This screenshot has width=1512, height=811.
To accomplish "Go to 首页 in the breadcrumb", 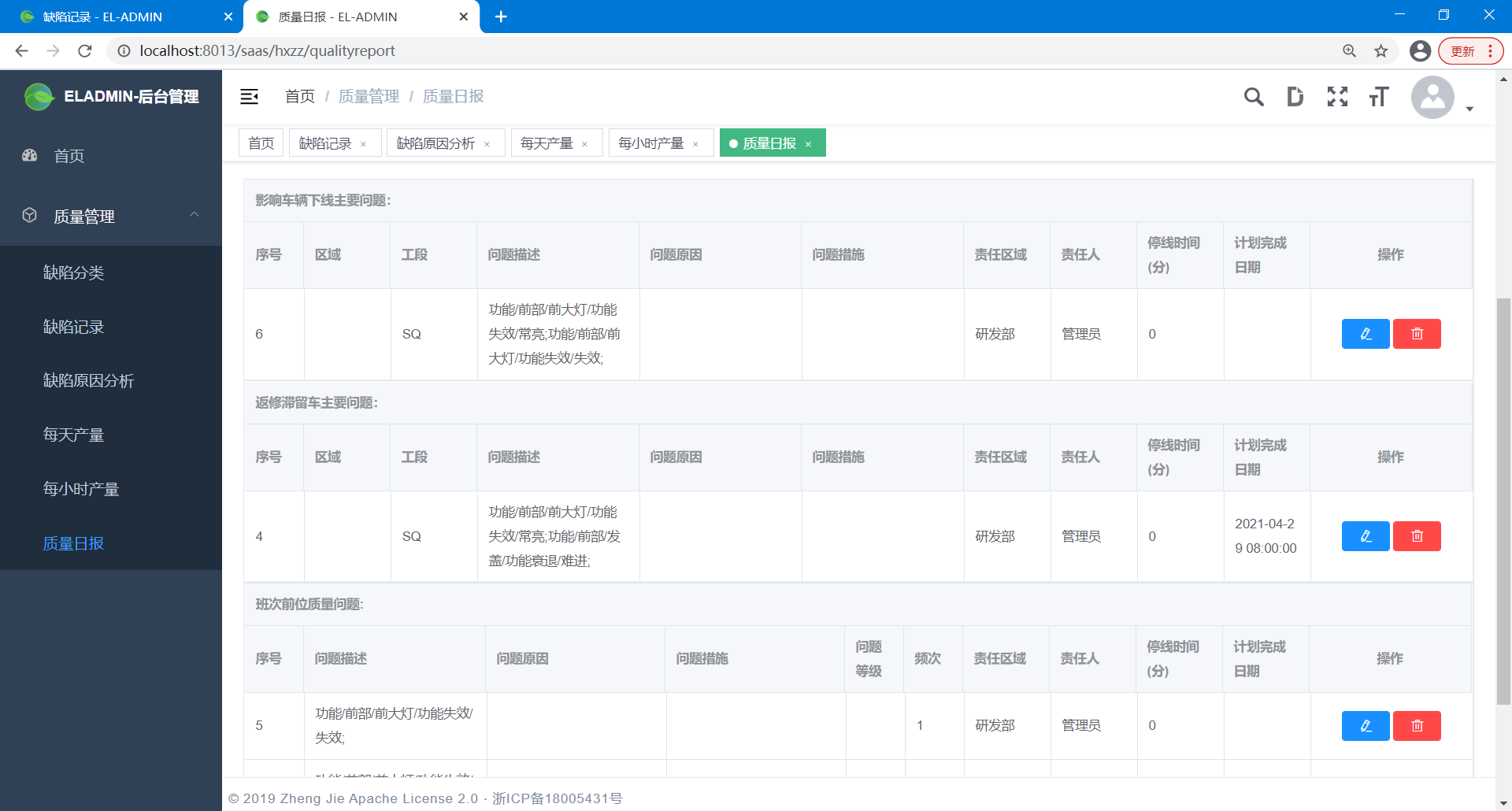I will click(299, 96).
